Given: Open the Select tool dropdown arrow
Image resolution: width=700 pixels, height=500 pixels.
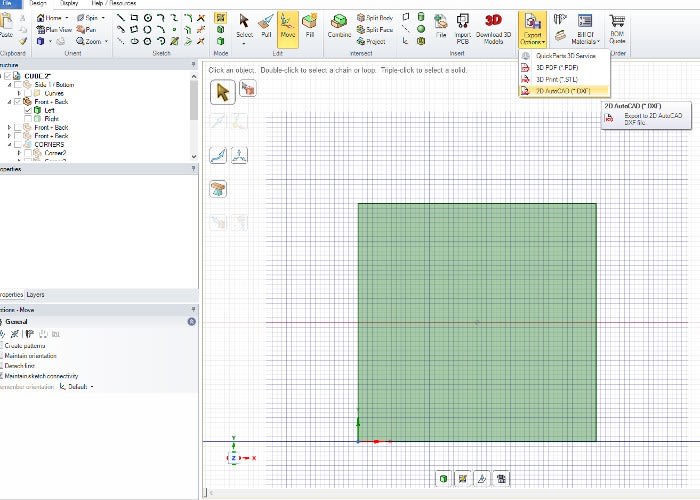Looking at the screenshot, I should point(244,44).
